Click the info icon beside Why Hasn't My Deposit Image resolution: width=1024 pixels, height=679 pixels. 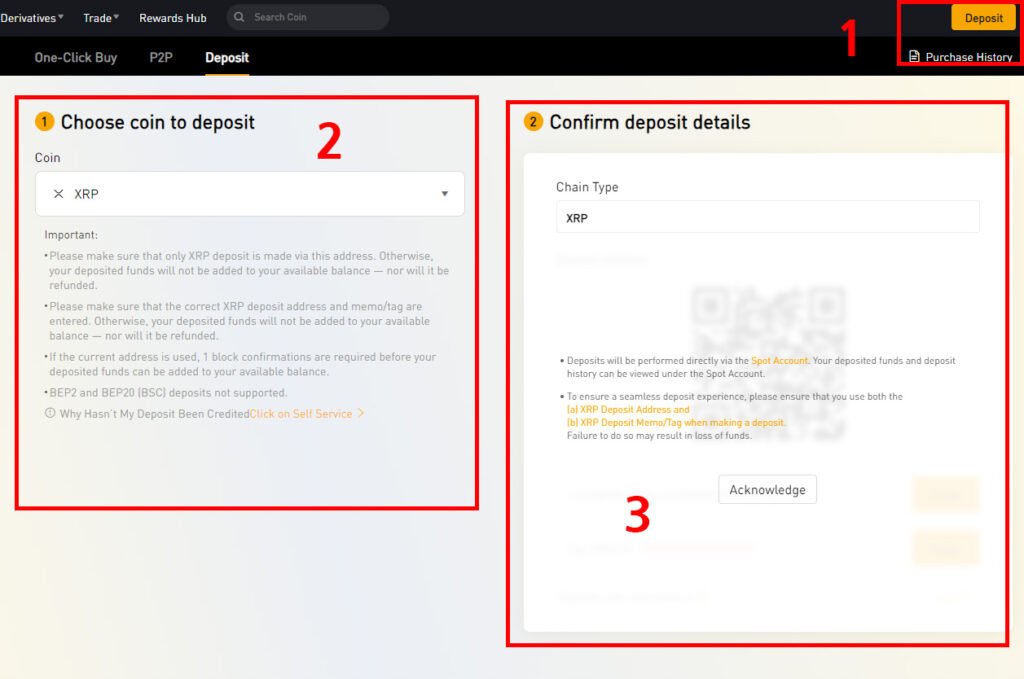coord(50,413)
